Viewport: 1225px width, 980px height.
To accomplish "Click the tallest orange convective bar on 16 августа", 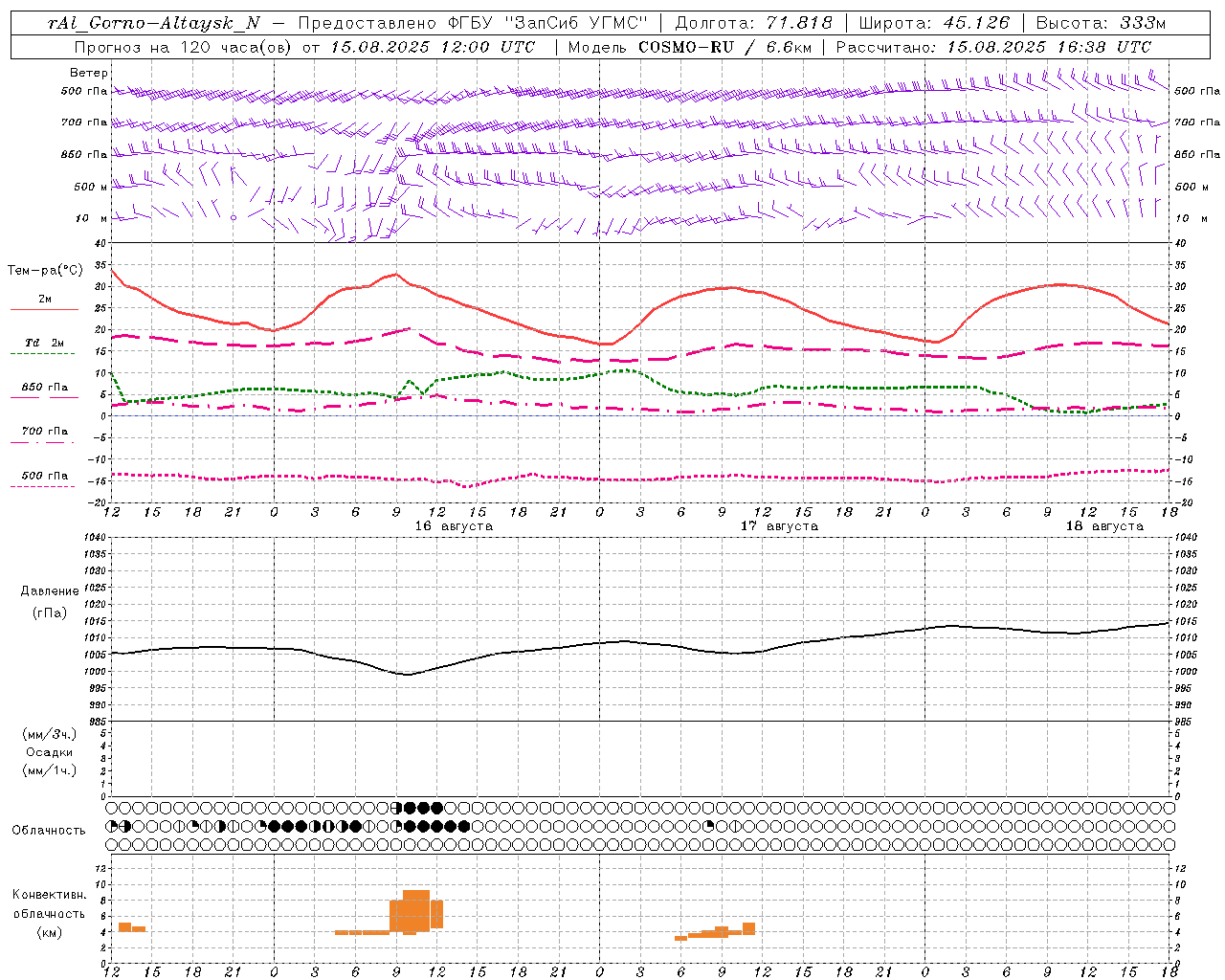I will click(416, 911).
